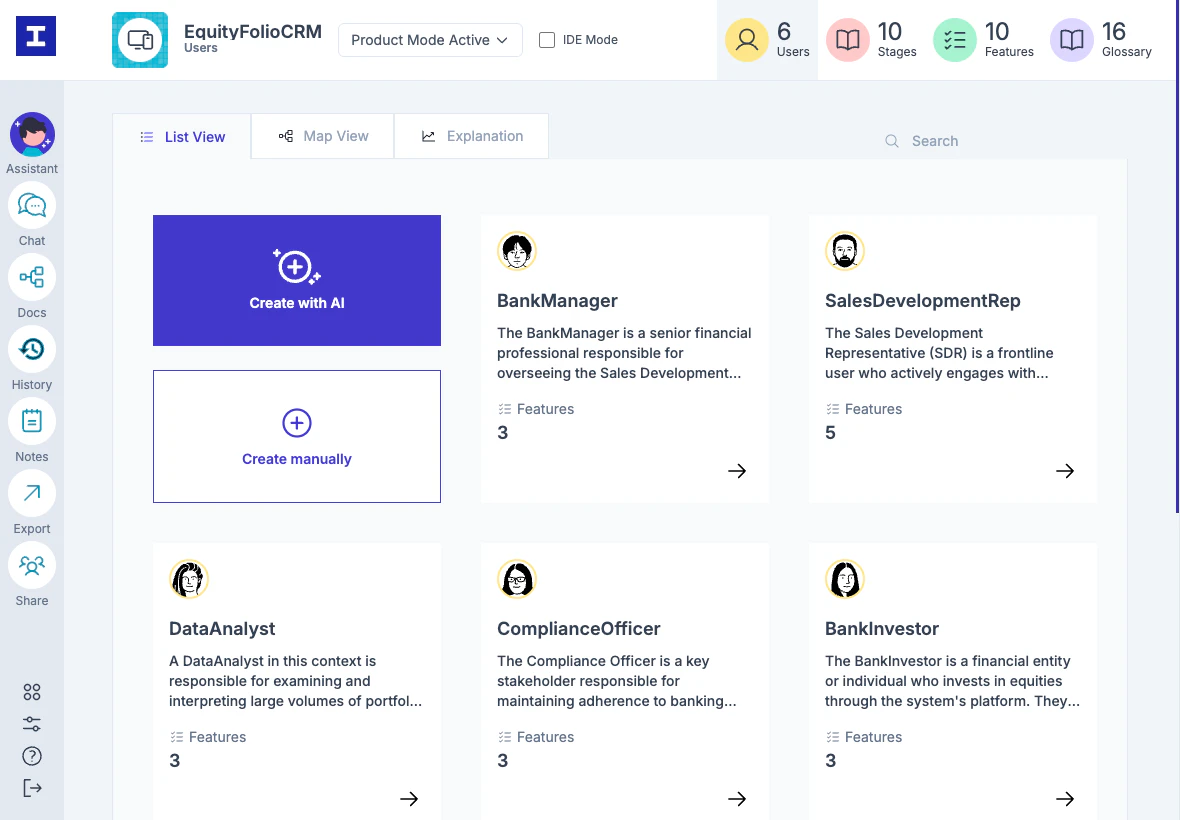Open settings sliders icon in lower sidebar

pyautogui.click(x=31, y=724)
